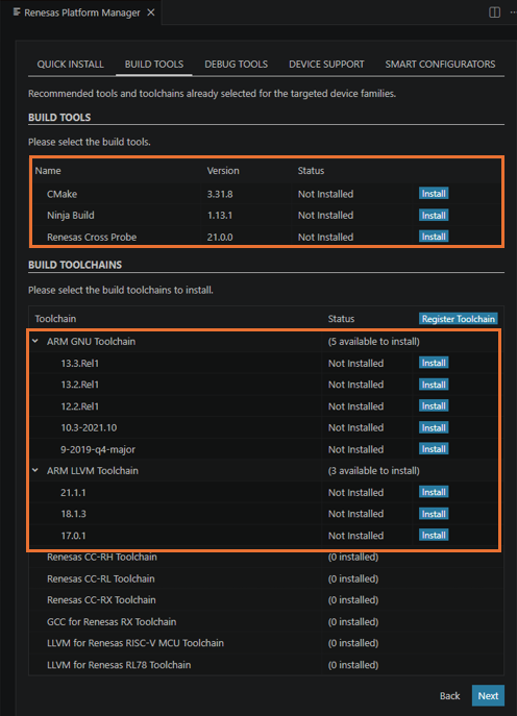This screenshot has width=517, height=716.
Task: Open the SMART CONFIGURATORS tab
Action: 440,64
